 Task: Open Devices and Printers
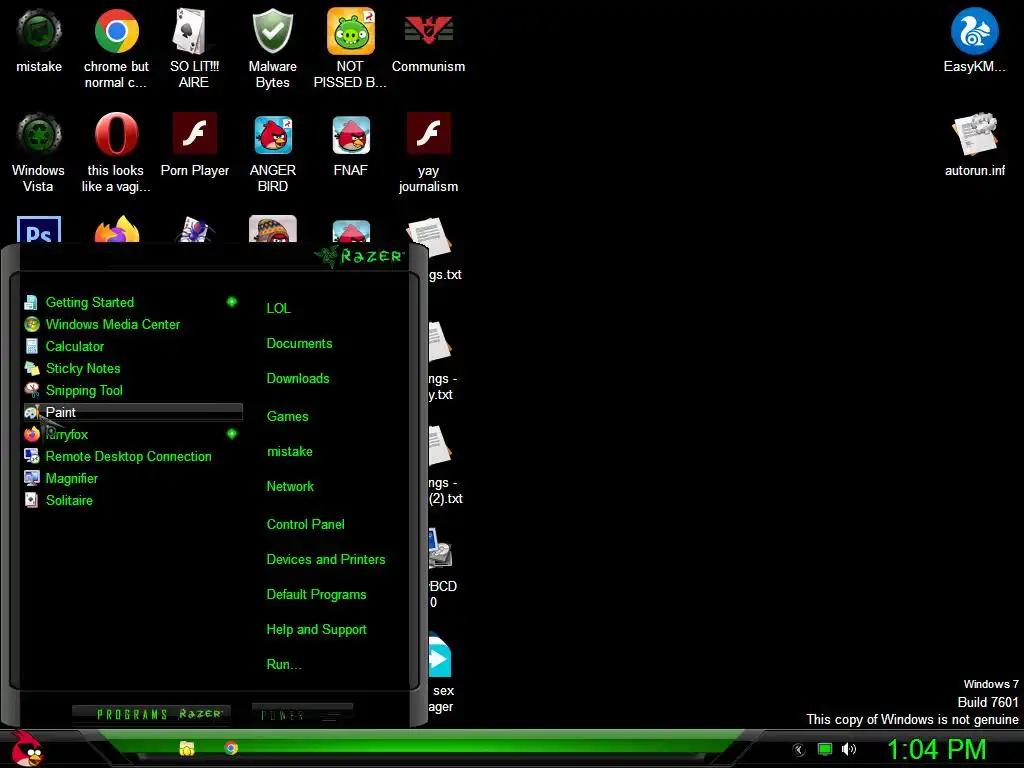tap(326, 559)
